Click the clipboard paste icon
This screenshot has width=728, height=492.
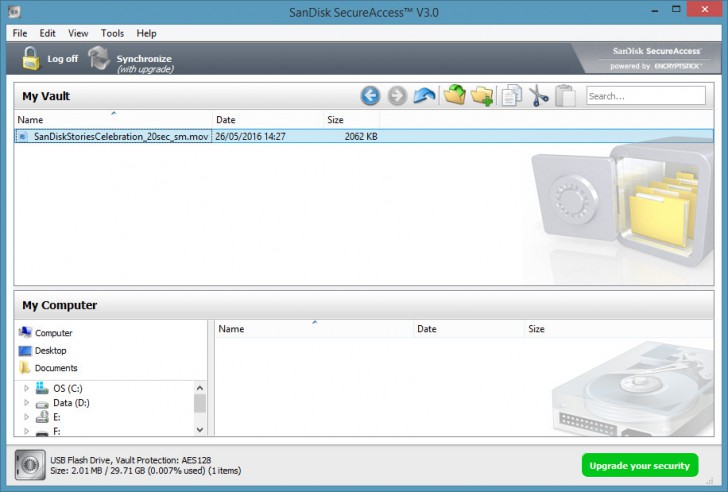coord(566,96)
